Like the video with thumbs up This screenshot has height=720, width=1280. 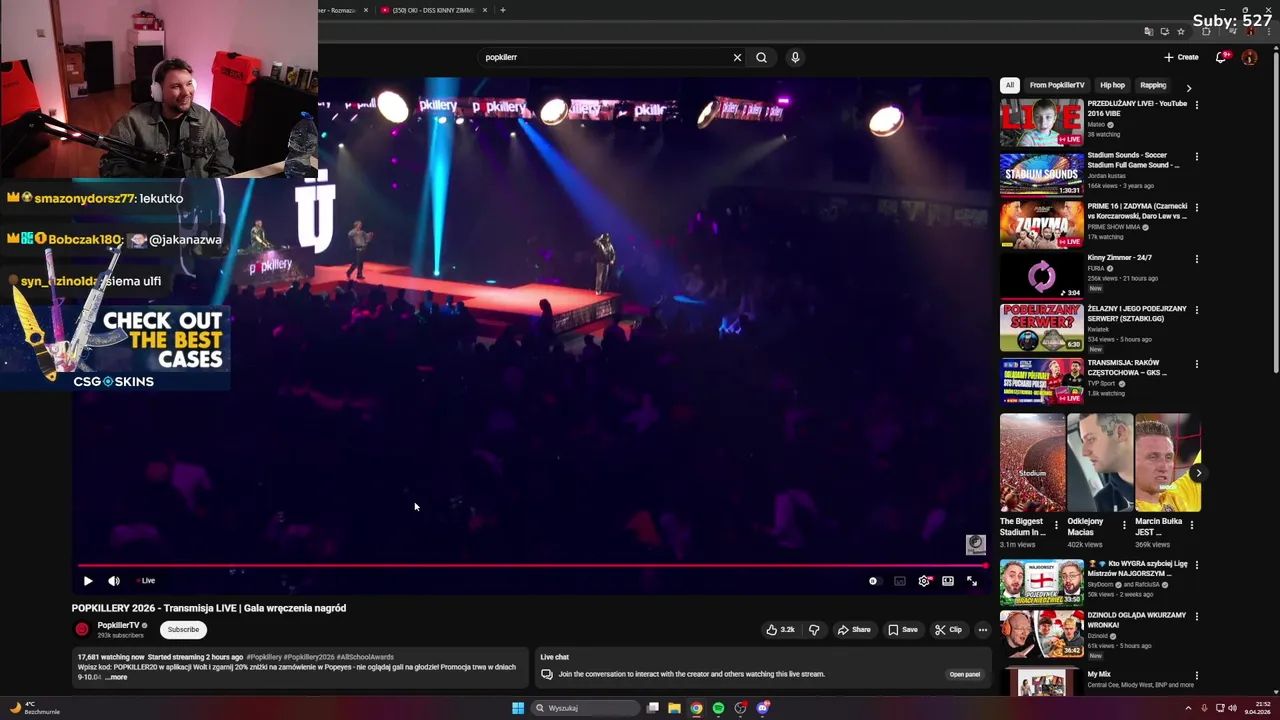click(x=780, y=630)
